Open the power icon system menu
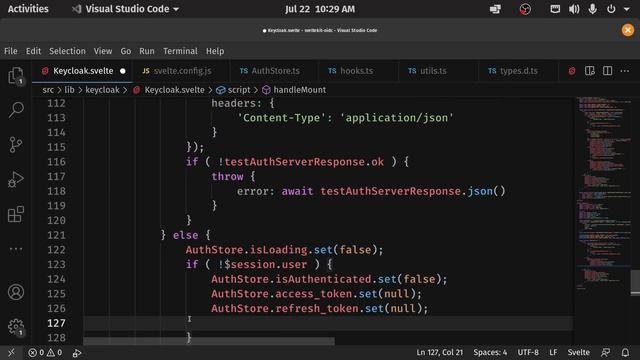 [x=611, y=9]
